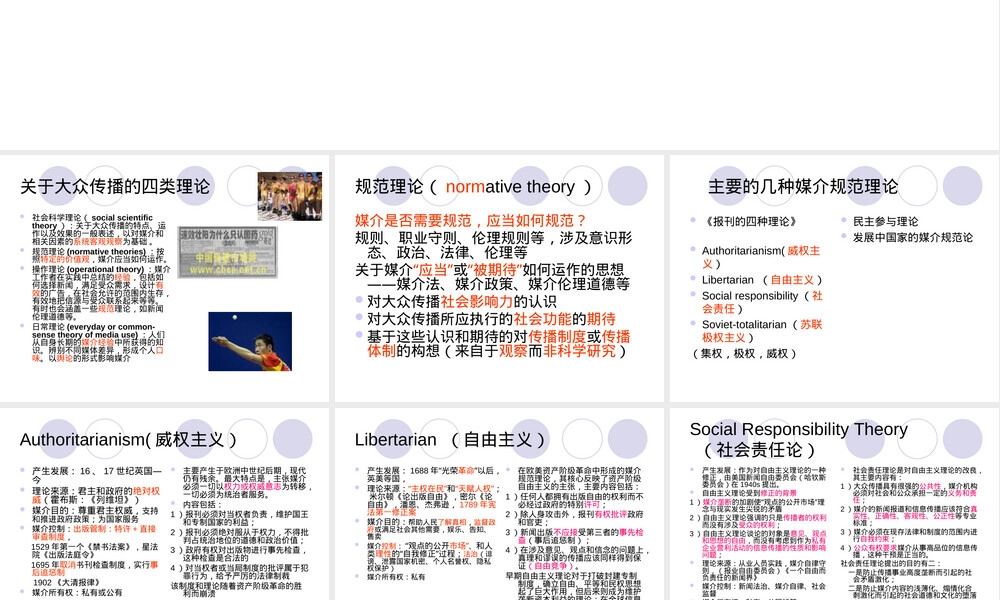Screen dimensions: 1000x600
Task: Click bullet 社会科学理论 (social scientific theory)
Action: [98, 230]
